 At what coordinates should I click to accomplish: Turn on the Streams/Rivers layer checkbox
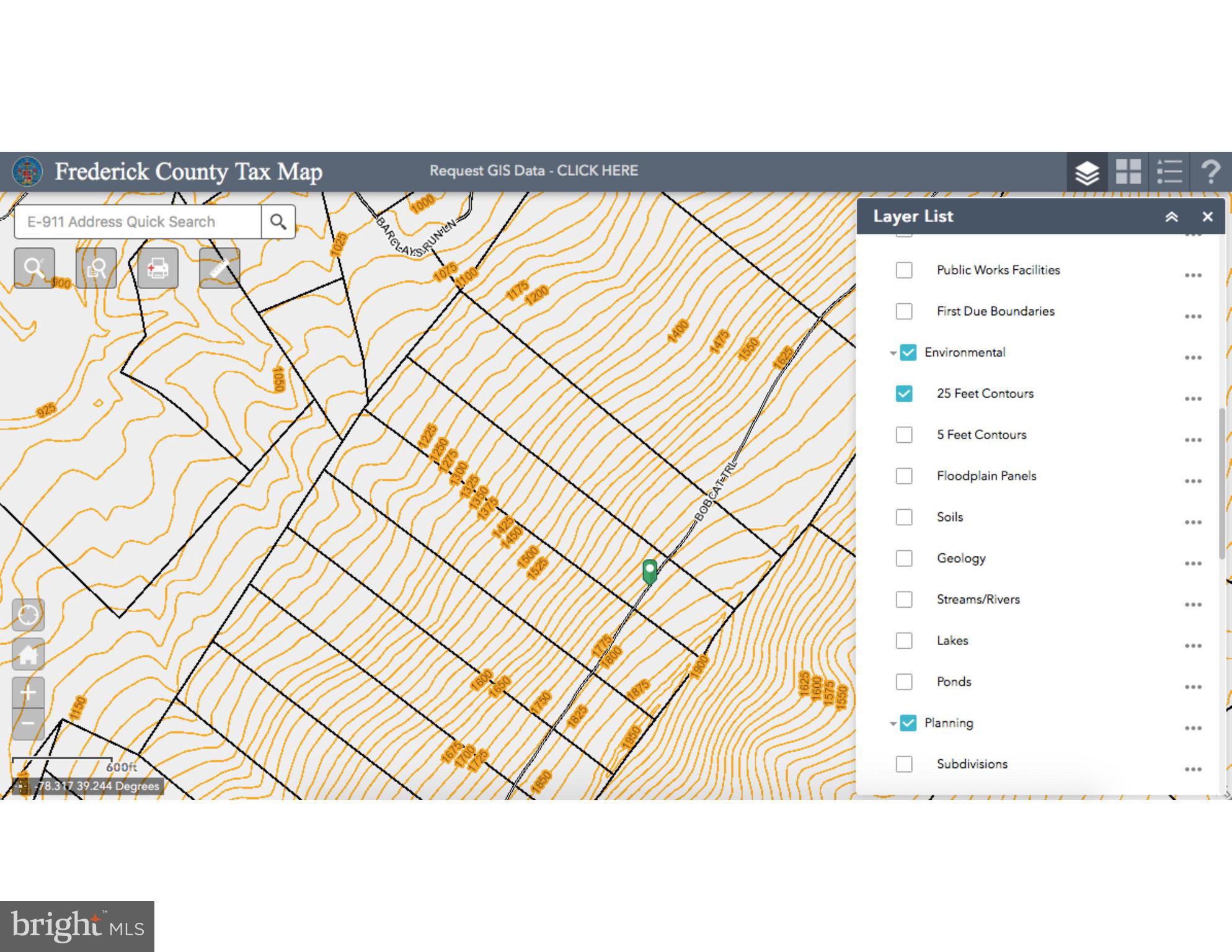(x=904, y=600)
